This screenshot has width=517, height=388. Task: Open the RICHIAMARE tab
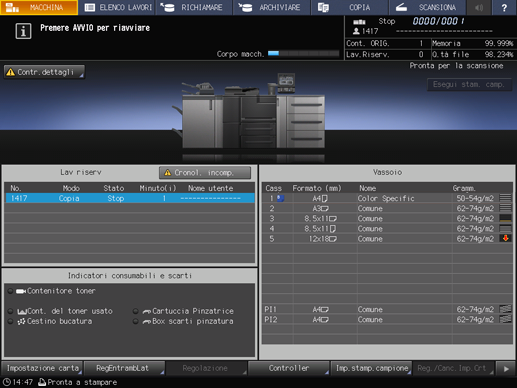(194, 7)
